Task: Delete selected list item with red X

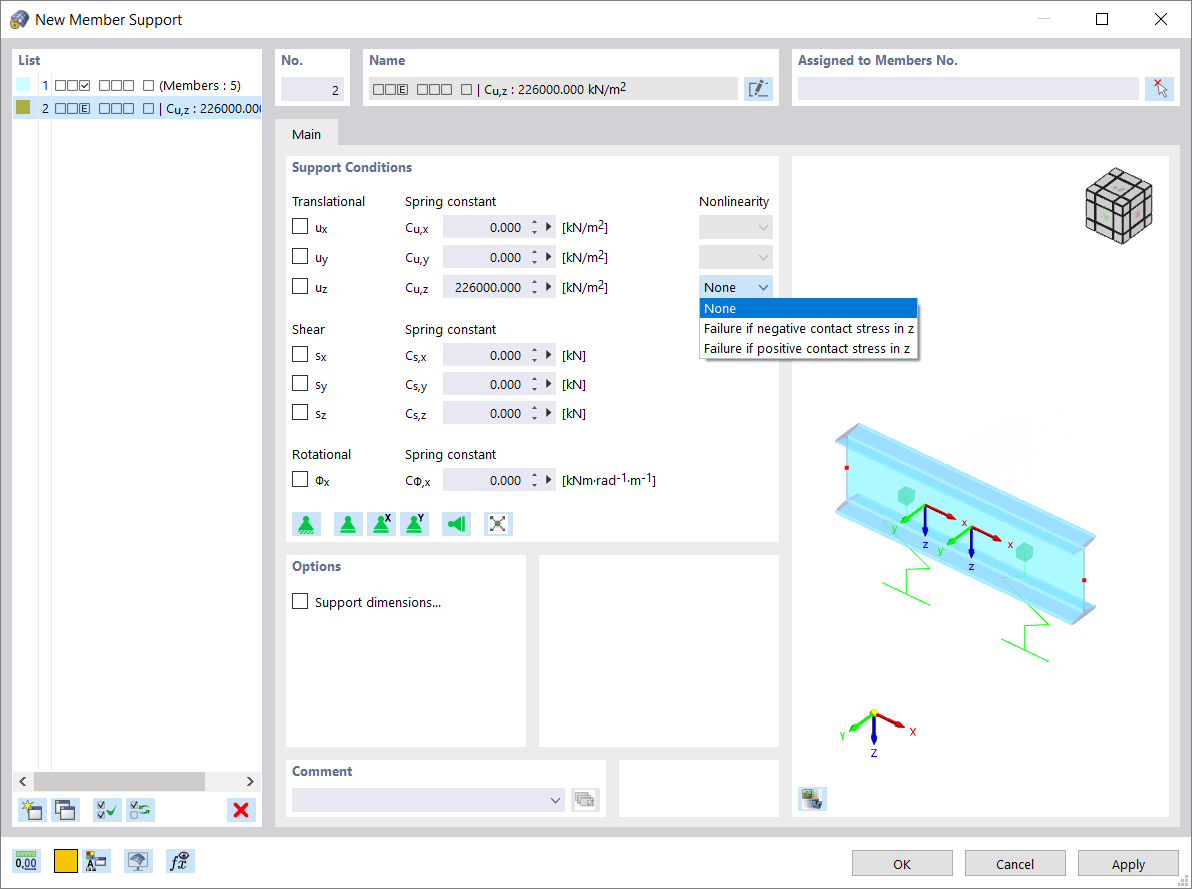Action: [241, 810]
